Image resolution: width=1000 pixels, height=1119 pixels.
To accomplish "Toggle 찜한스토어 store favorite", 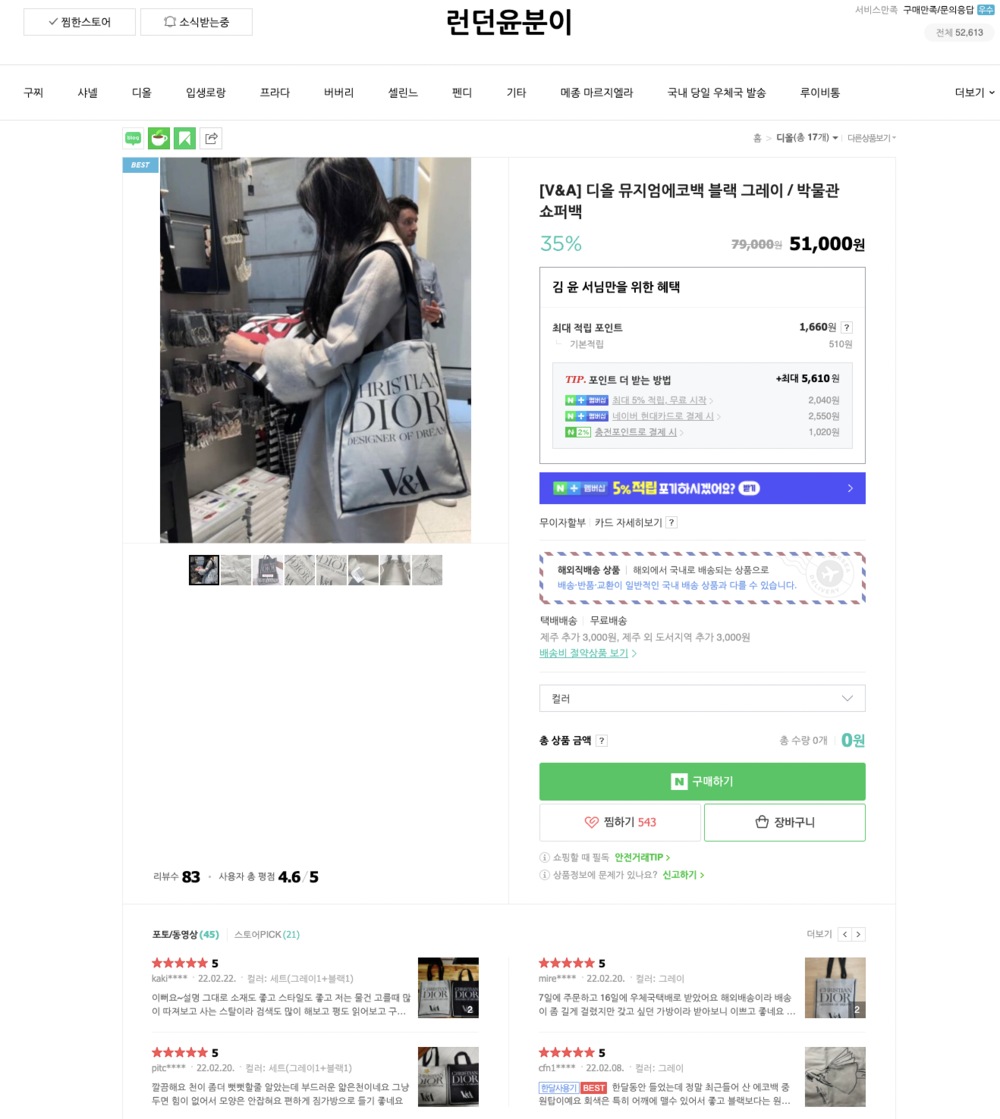I will pyautogui.click(x=80, y=22).
